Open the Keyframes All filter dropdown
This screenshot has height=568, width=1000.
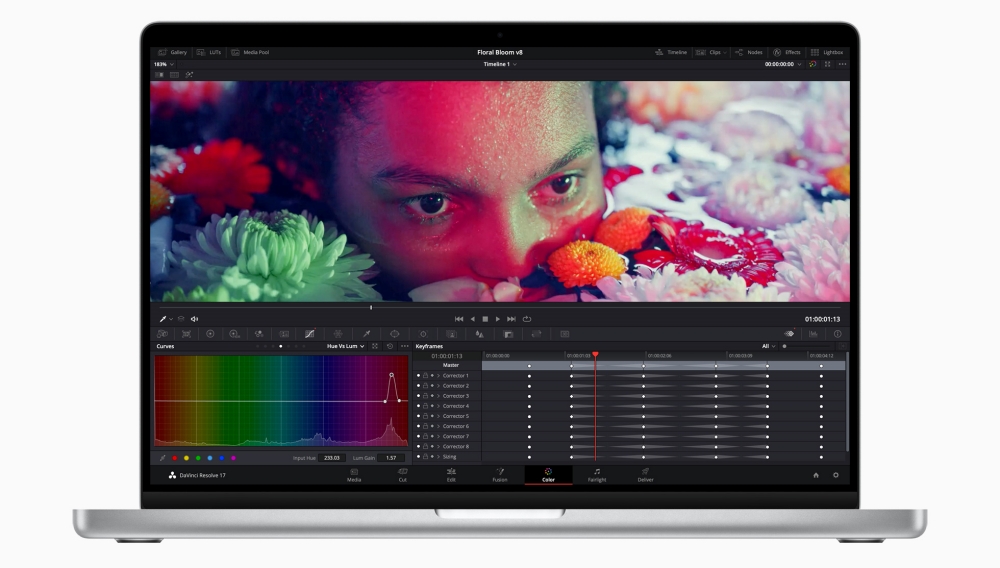[x=768, y=346]
